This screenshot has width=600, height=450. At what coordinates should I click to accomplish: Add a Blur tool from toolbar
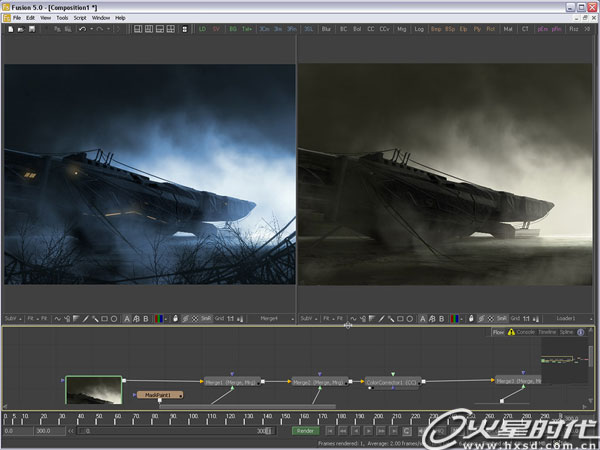326,29
